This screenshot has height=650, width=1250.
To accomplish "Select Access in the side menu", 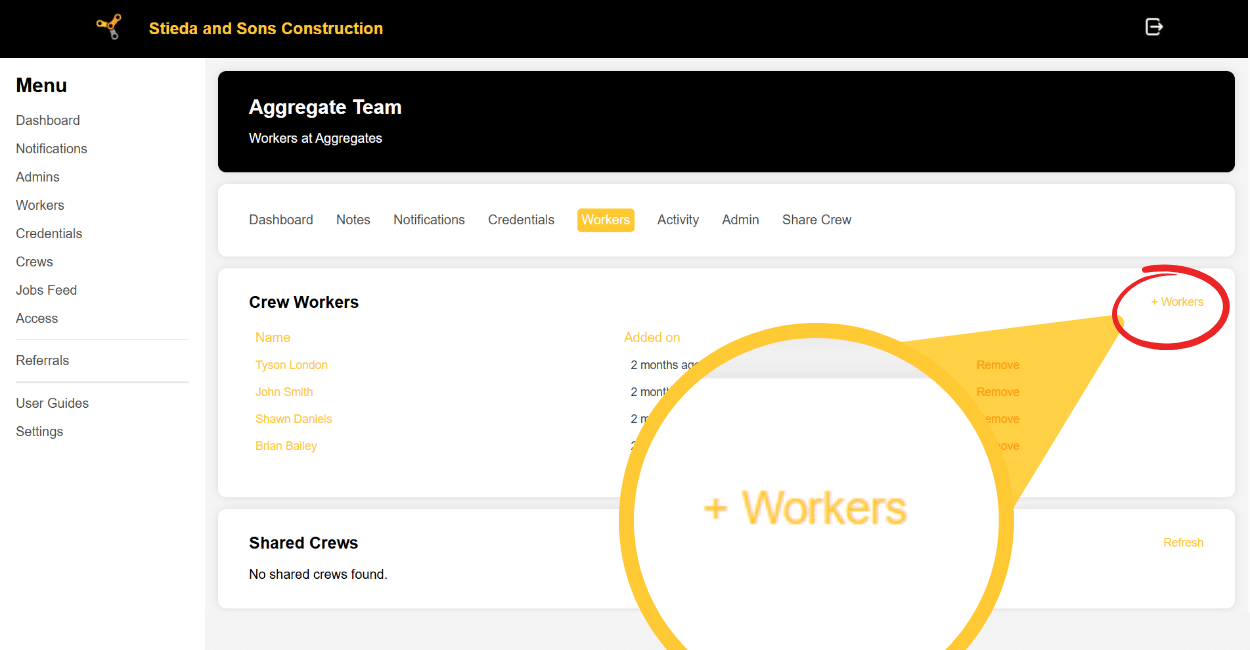I will (37, 318).
